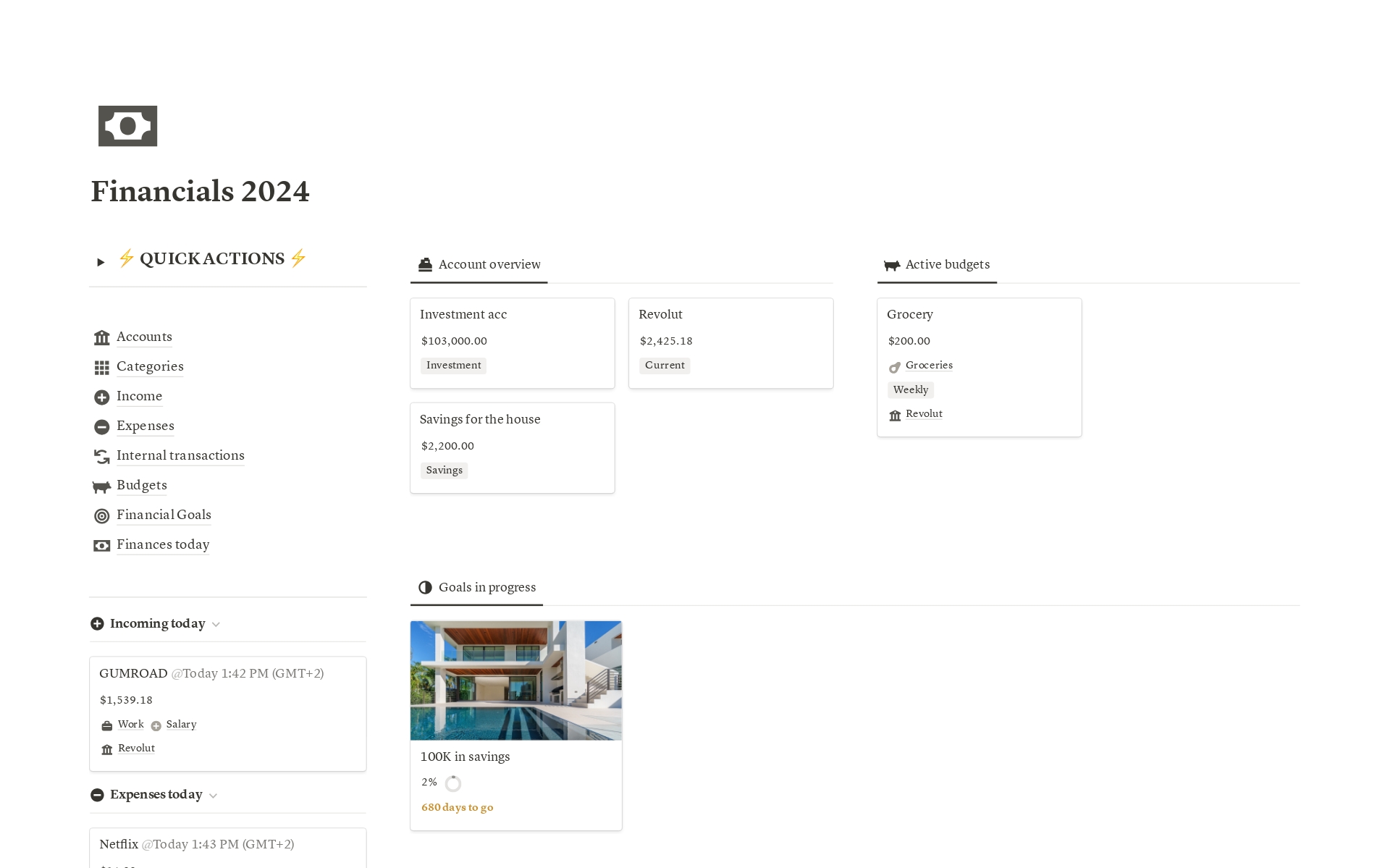
Task: Open the 100K in savings goal
Action: (465, 756)
